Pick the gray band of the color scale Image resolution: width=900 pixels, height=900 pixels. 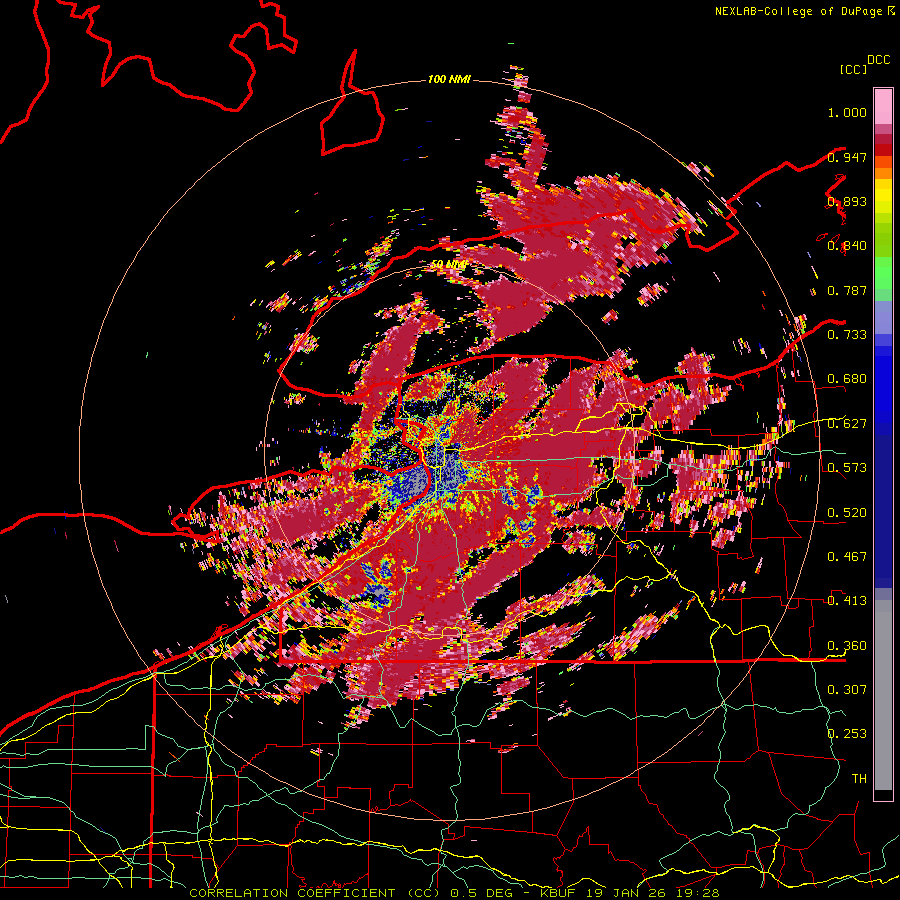click(883, 695)
